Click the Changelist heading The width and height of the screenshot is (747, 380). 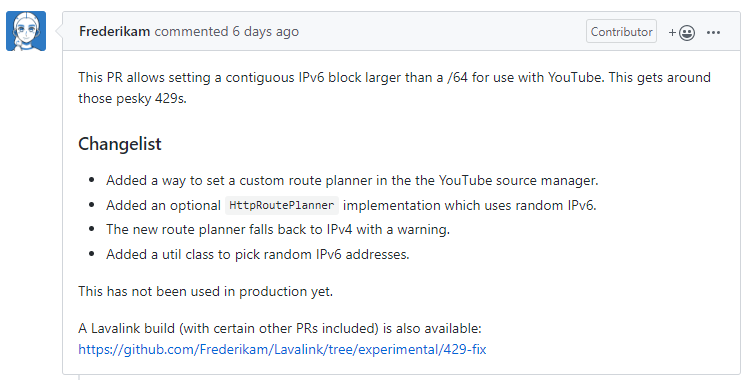pos(120,144)
